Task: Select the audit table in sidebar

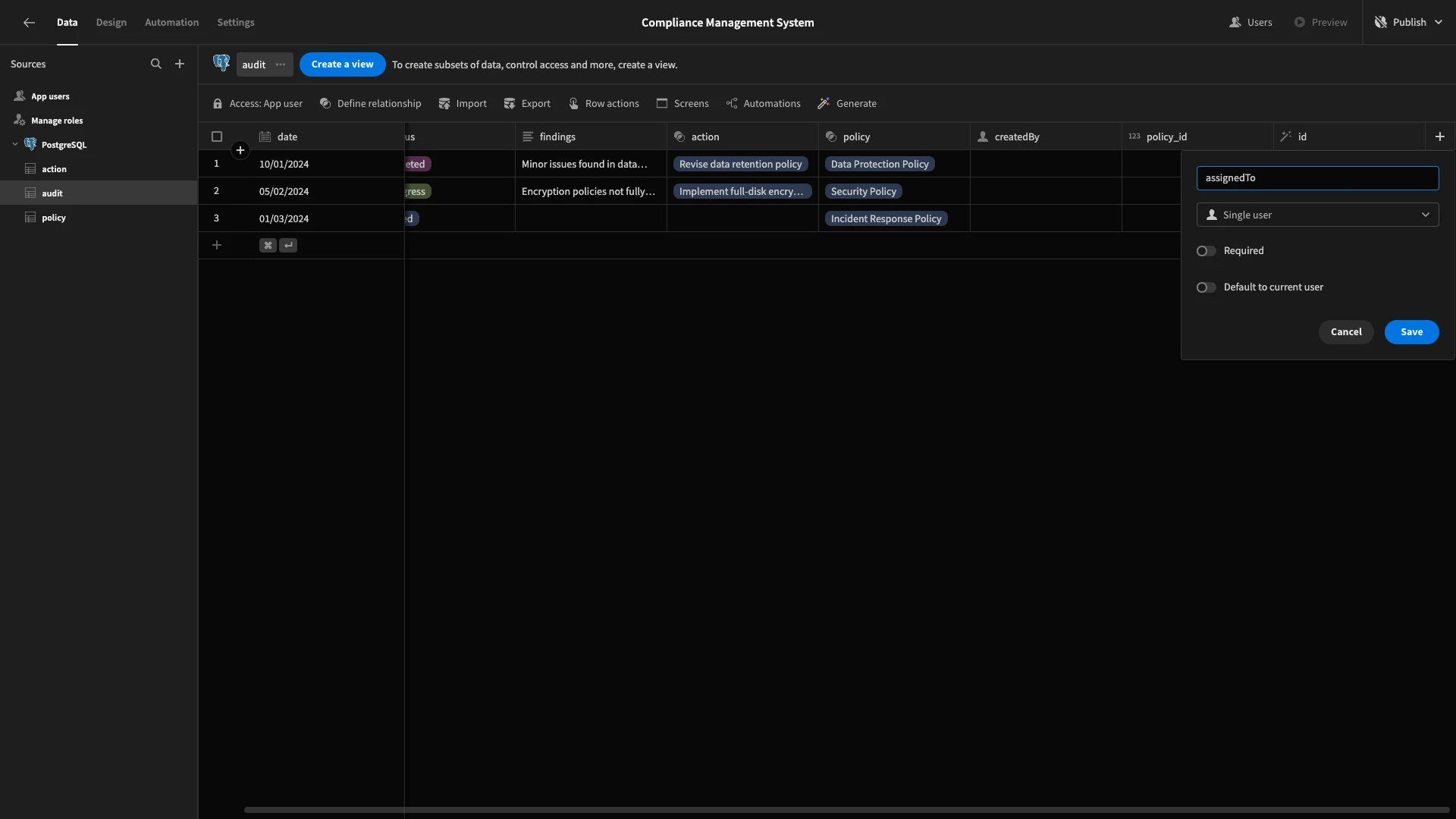Action: 99,193
